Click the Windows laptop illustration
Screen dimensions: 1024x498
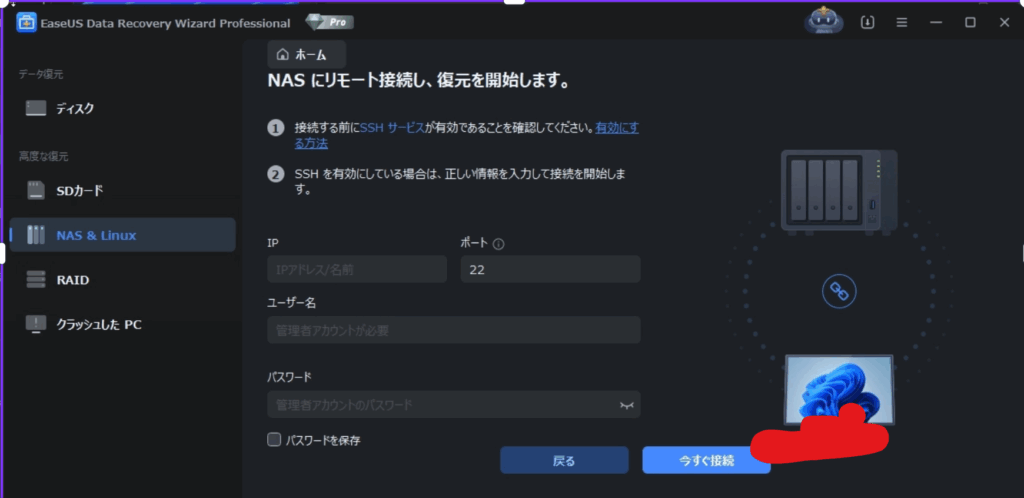839,390
